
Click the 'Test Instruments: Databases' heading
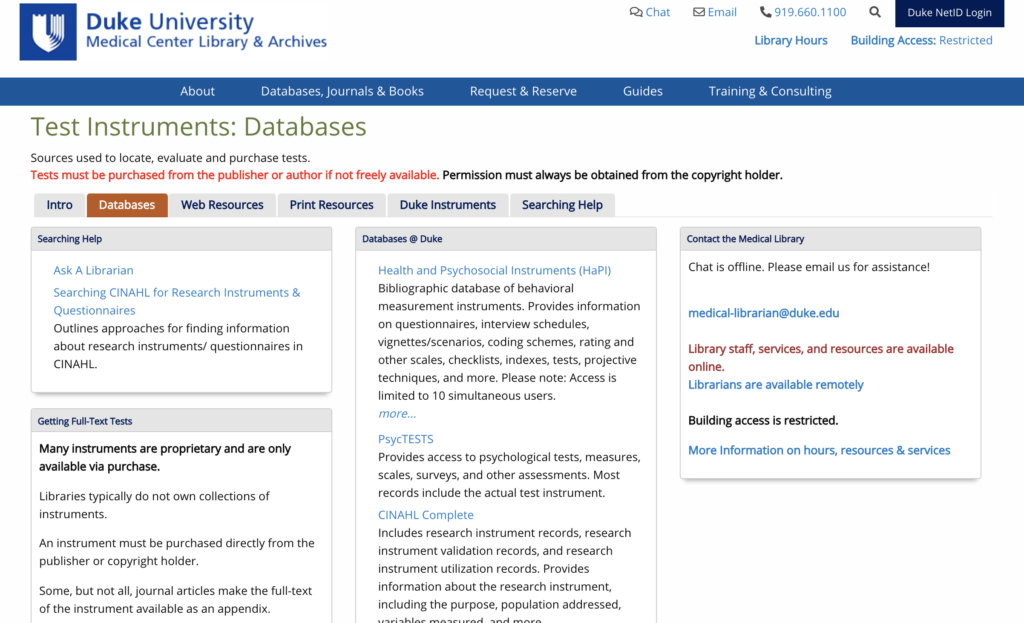coord(199,127)
